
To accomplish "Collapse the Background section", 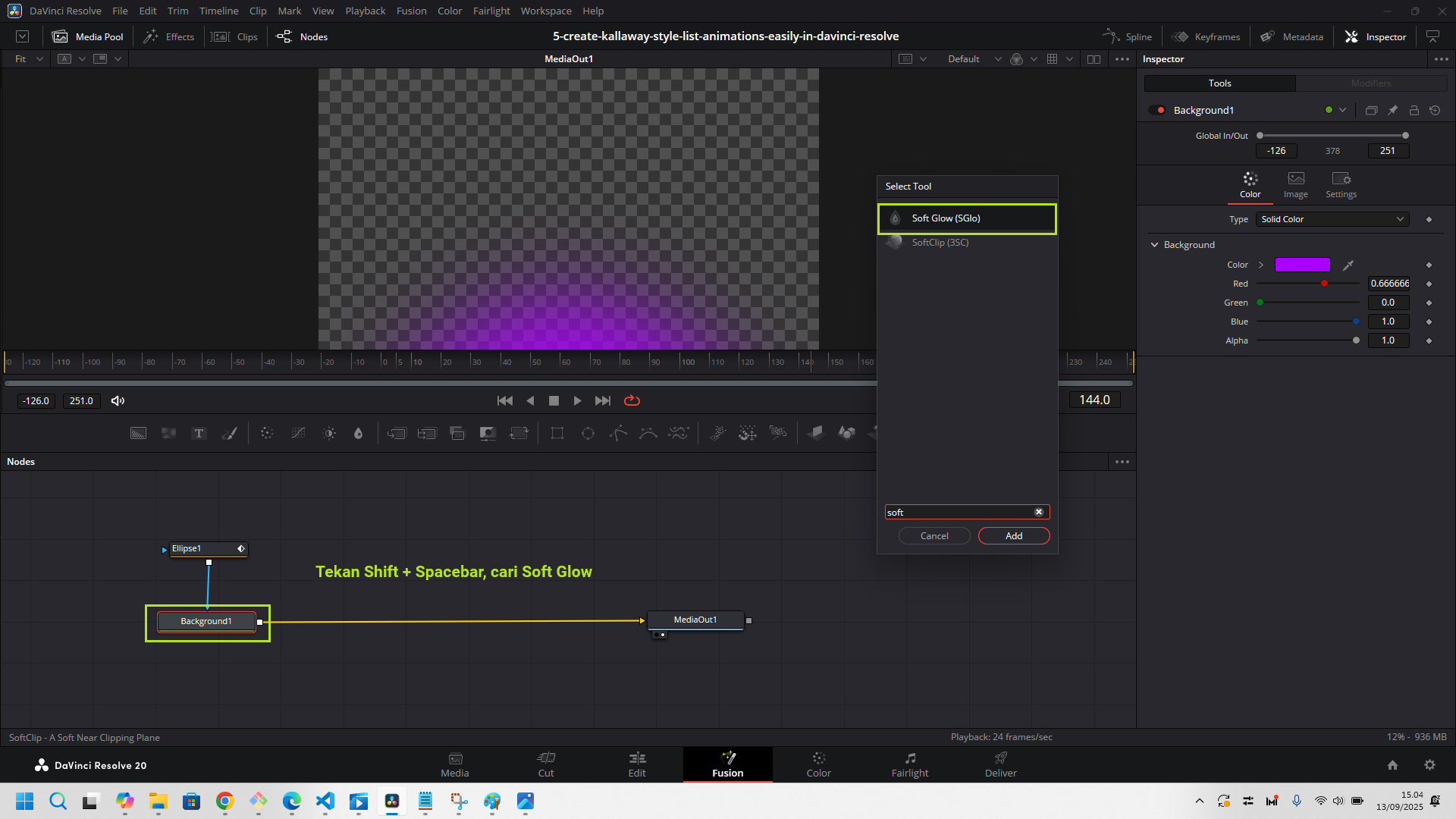I will 1154,245.
